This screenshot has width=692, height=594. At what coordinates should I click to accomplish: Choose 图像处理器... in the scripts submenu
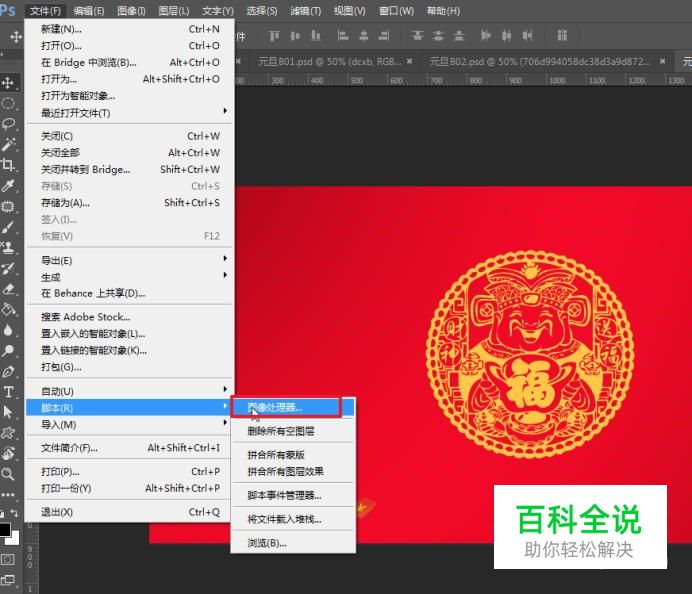(293, 407)
